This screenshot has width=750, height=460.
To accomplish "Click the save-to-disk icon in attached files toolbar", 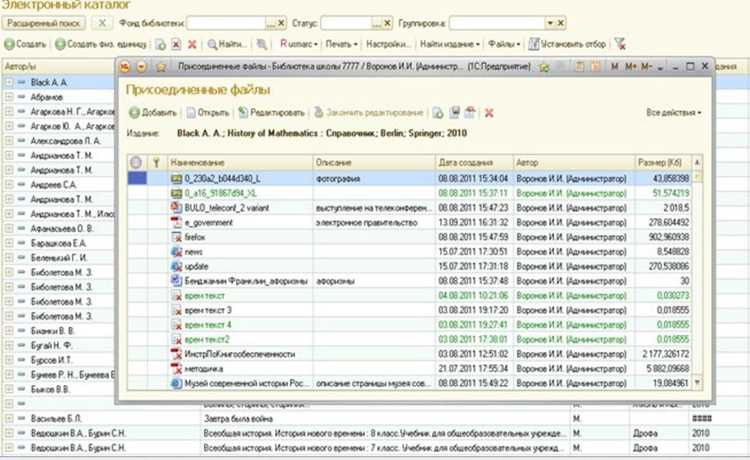I will [x=455, y=112].
